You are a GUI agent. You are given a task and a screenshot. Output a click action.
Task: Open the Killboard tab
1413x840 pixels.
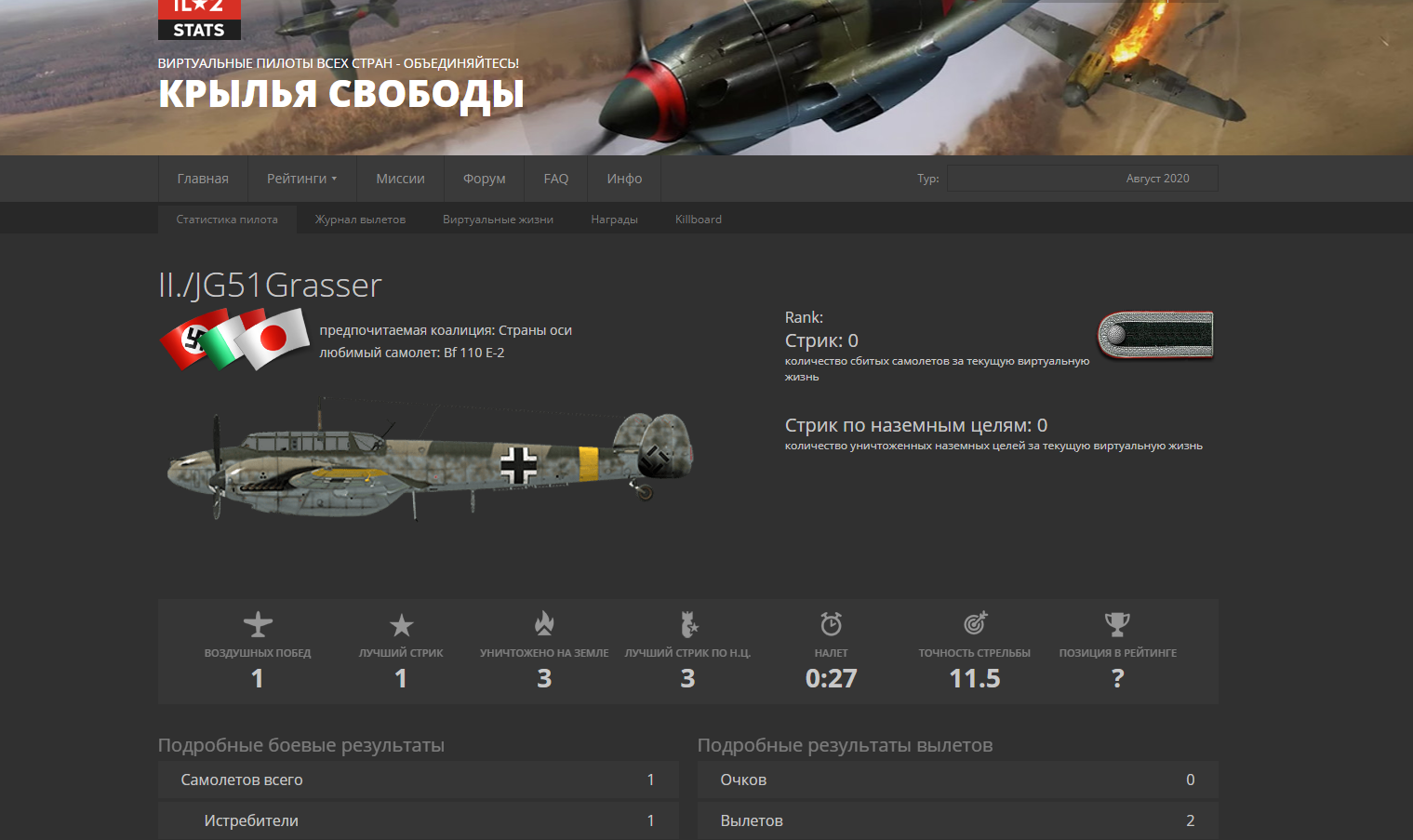699,220
